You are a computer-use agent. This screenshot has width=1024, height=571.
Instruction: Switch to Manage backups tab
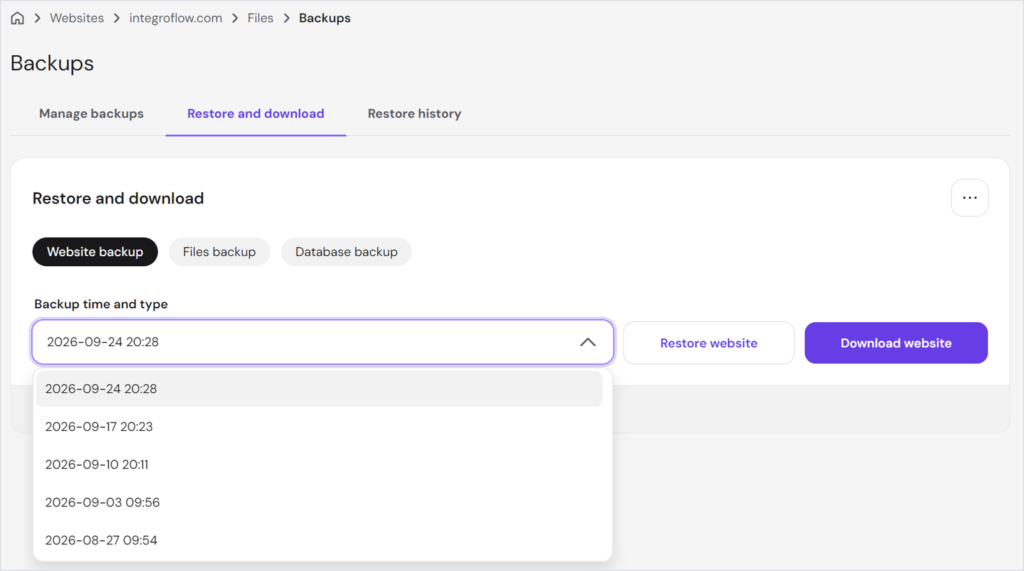(x=91, y=114)
